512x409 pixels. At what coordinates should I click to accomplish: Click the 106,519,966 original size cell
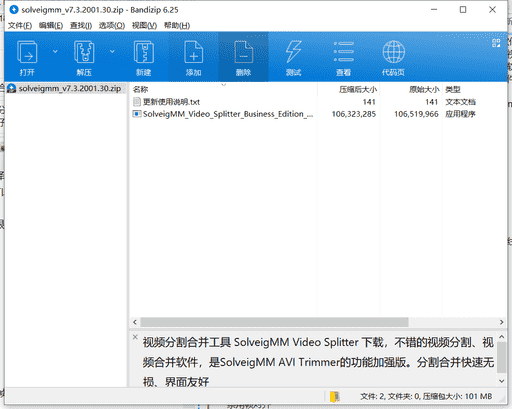click(416, 114)
